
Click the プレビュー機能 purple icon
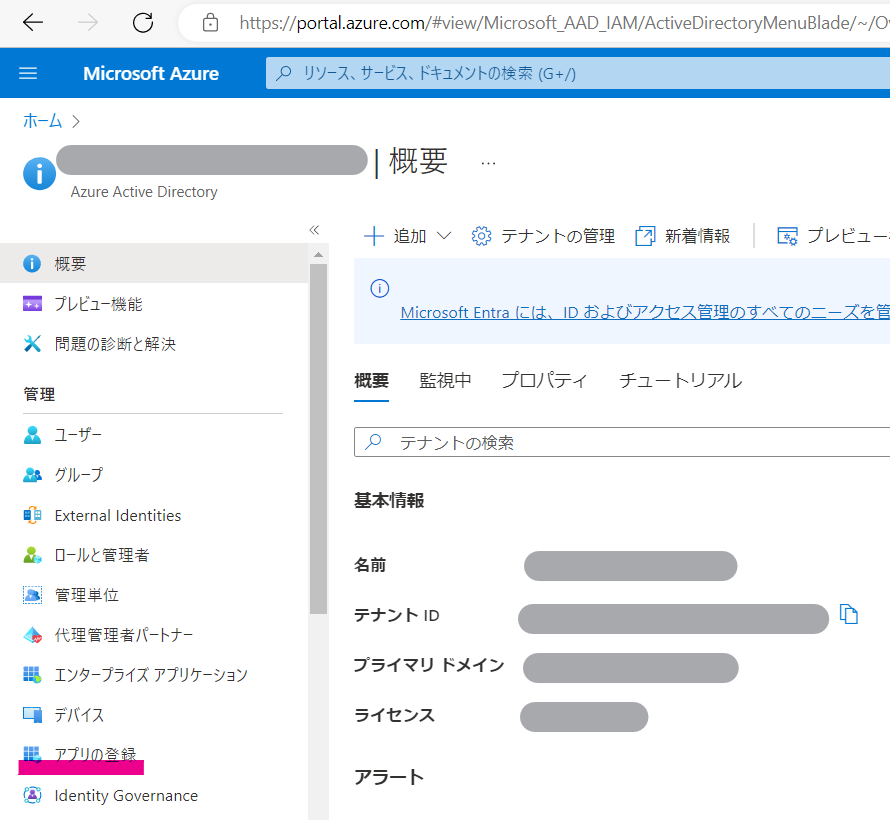[32, 304]
